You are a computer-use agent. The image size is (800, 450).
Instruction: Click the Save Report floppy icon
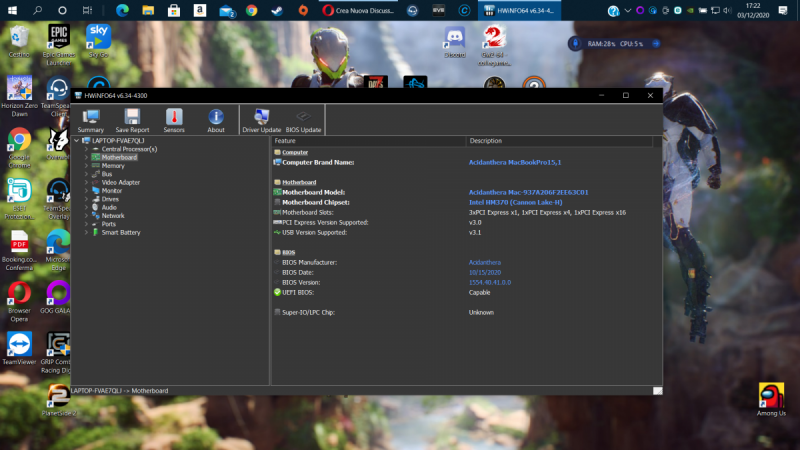[132, 119]
